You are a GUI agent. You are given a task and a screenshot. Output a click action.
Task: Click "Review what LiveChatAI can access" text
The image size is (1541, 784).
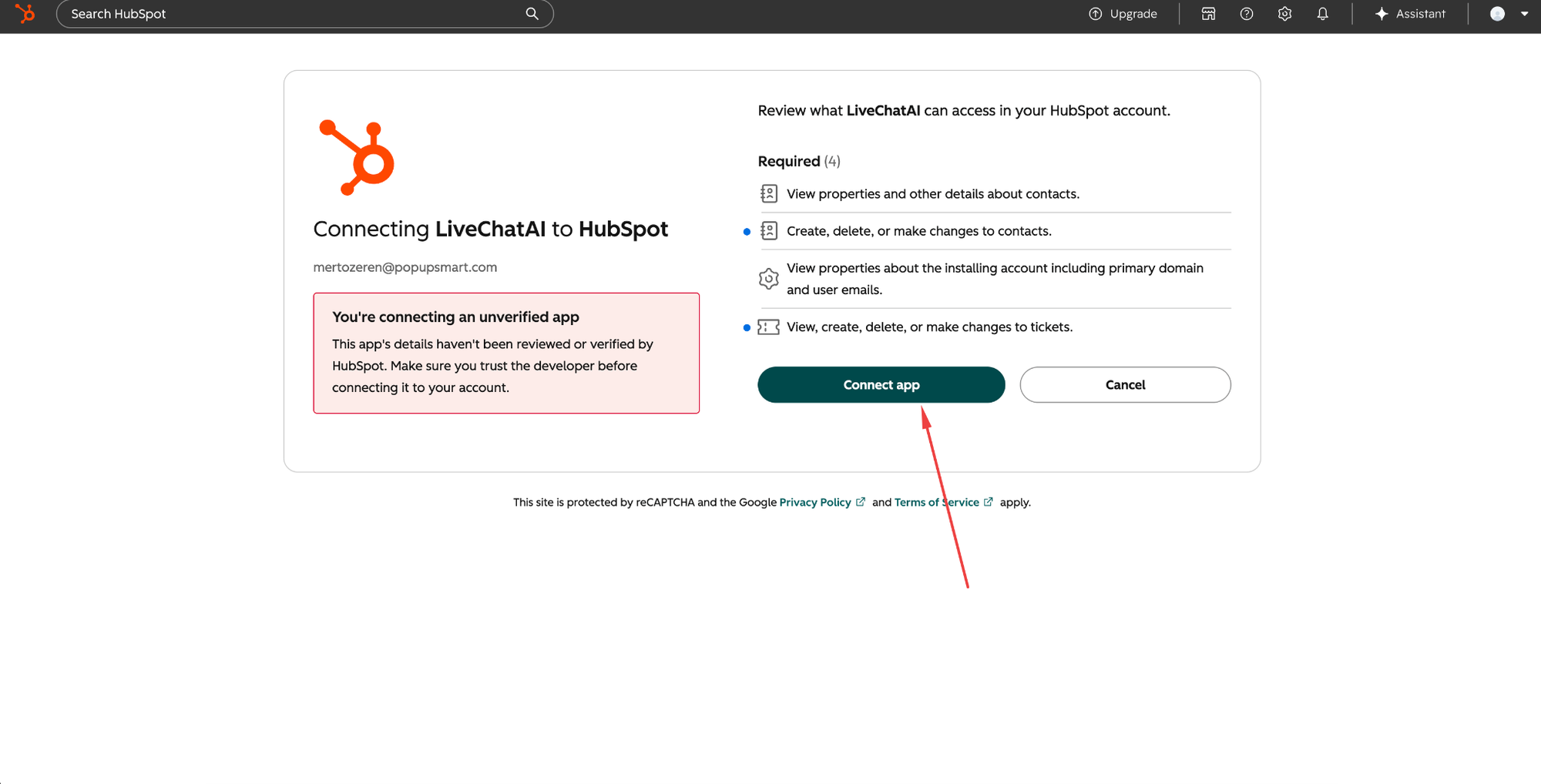point(964,110)
